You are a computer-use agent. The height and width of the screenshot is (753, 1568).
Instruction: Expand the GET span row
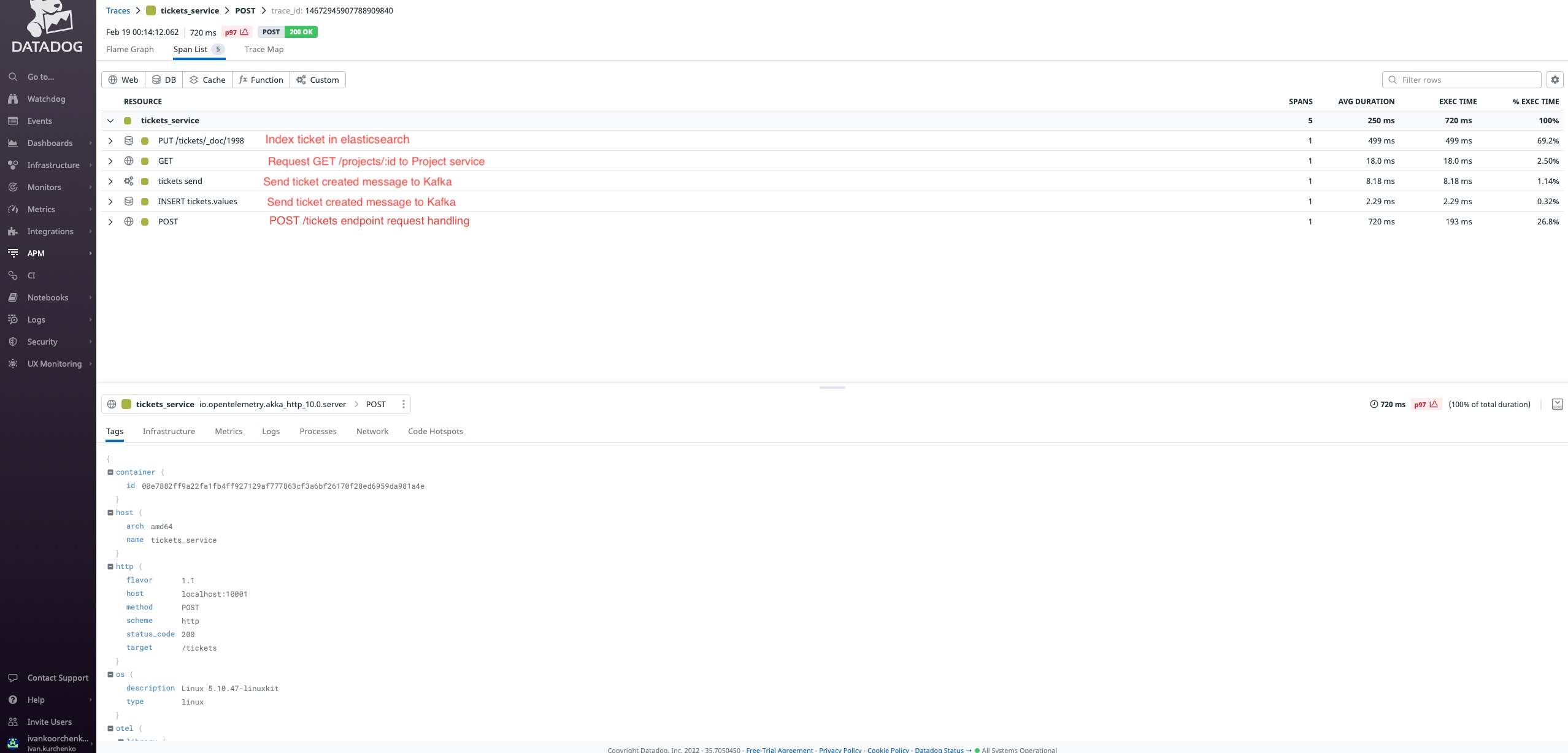(x=110, y=161)
